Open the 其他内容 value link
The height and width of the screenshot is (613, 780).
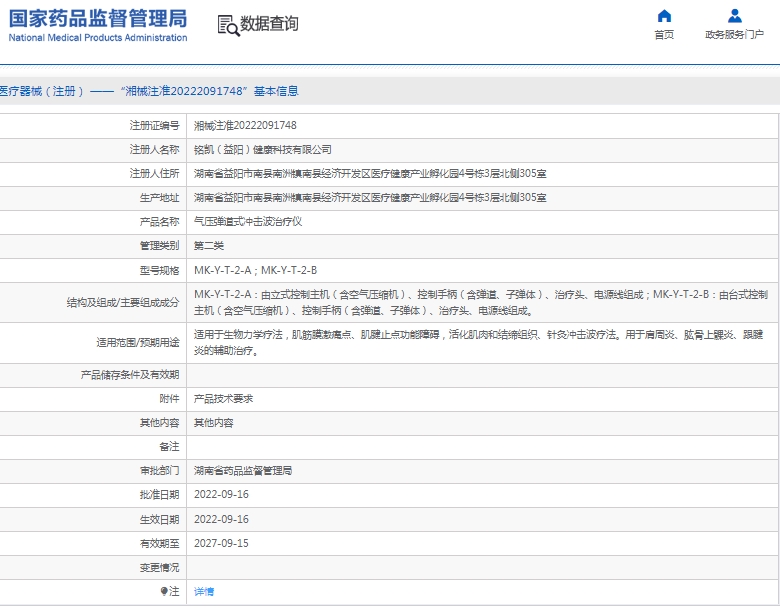point(213,423)
